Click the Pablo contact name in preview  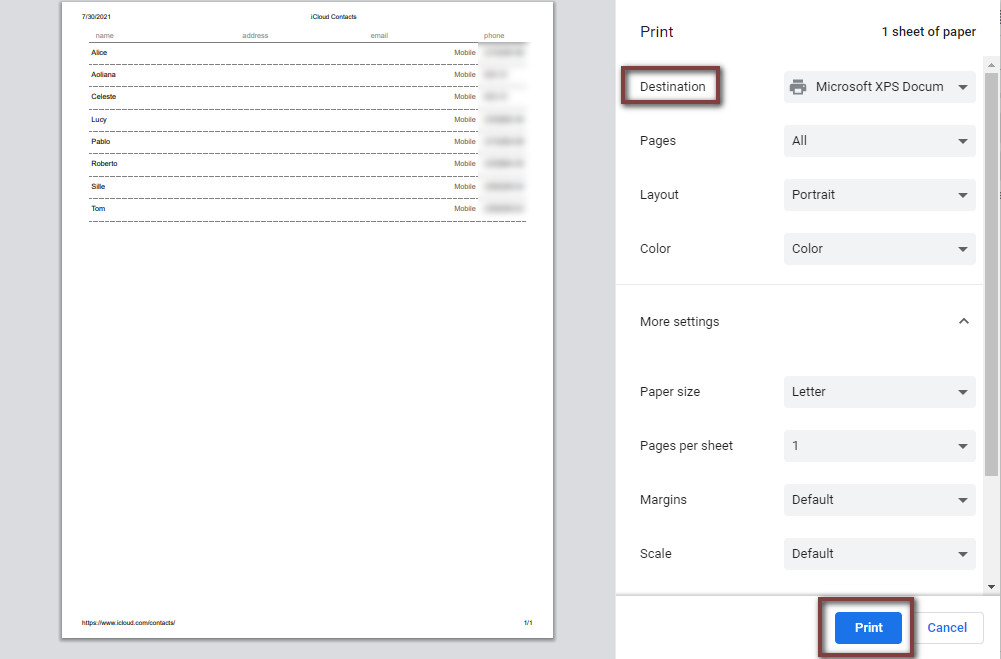(x=100, y=141)
